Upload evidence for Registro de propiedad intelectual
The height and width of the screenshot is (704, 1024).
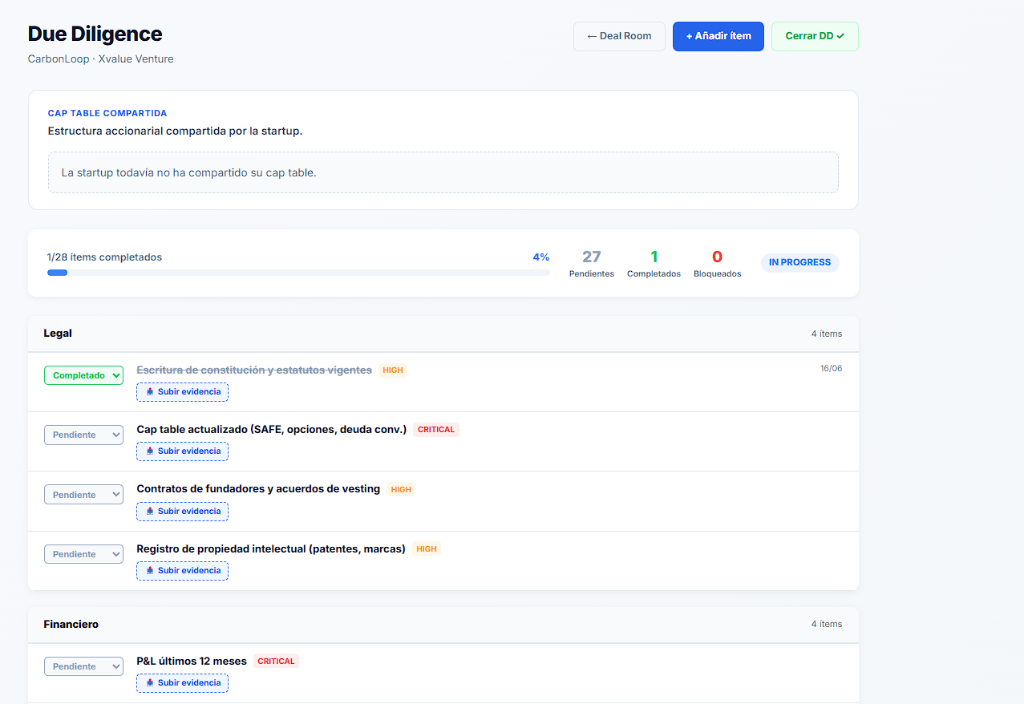click(182, 571)
